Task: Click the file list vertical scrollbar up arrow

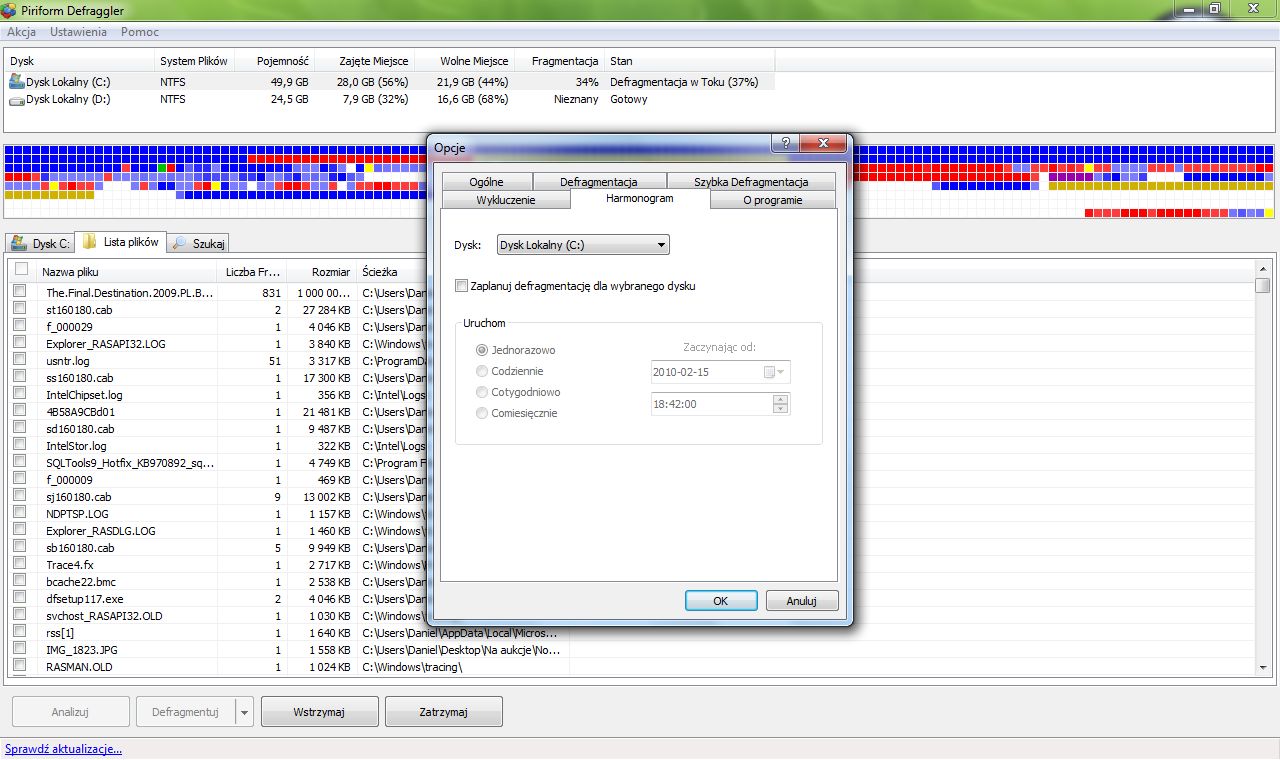Action: (1263, 268)
